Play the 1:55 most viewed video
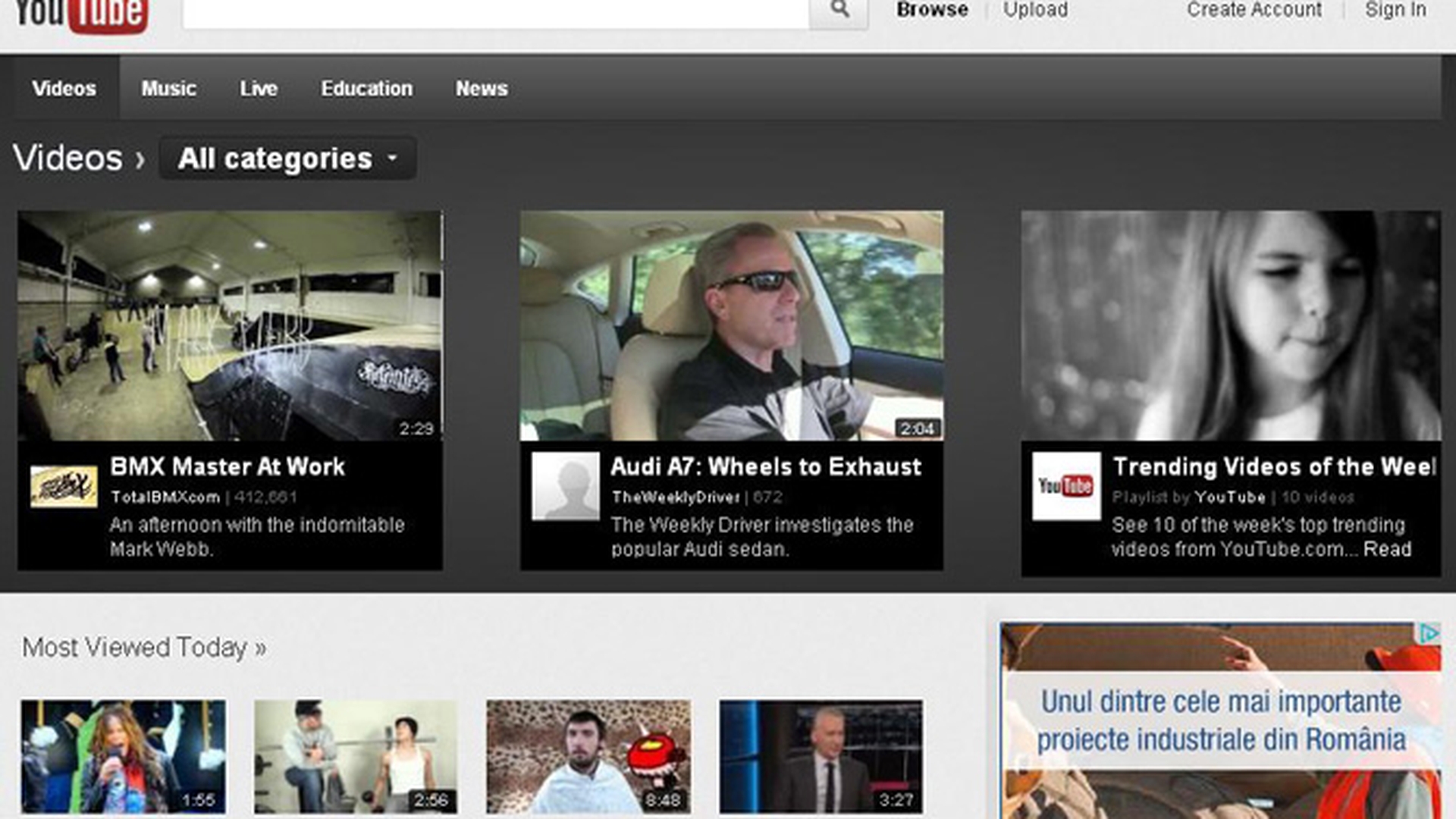 123,757
